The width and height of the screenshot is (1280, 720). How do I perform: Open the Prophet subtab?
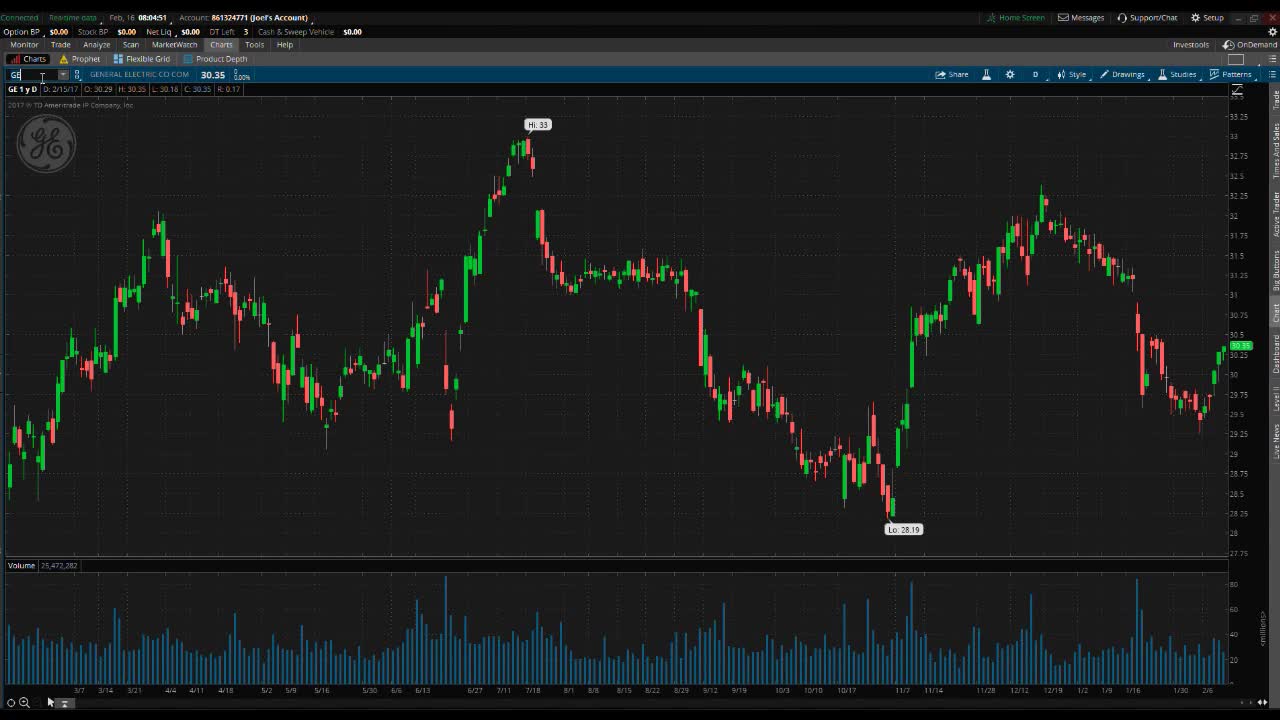pyautogui.click(x=80, y=59)
